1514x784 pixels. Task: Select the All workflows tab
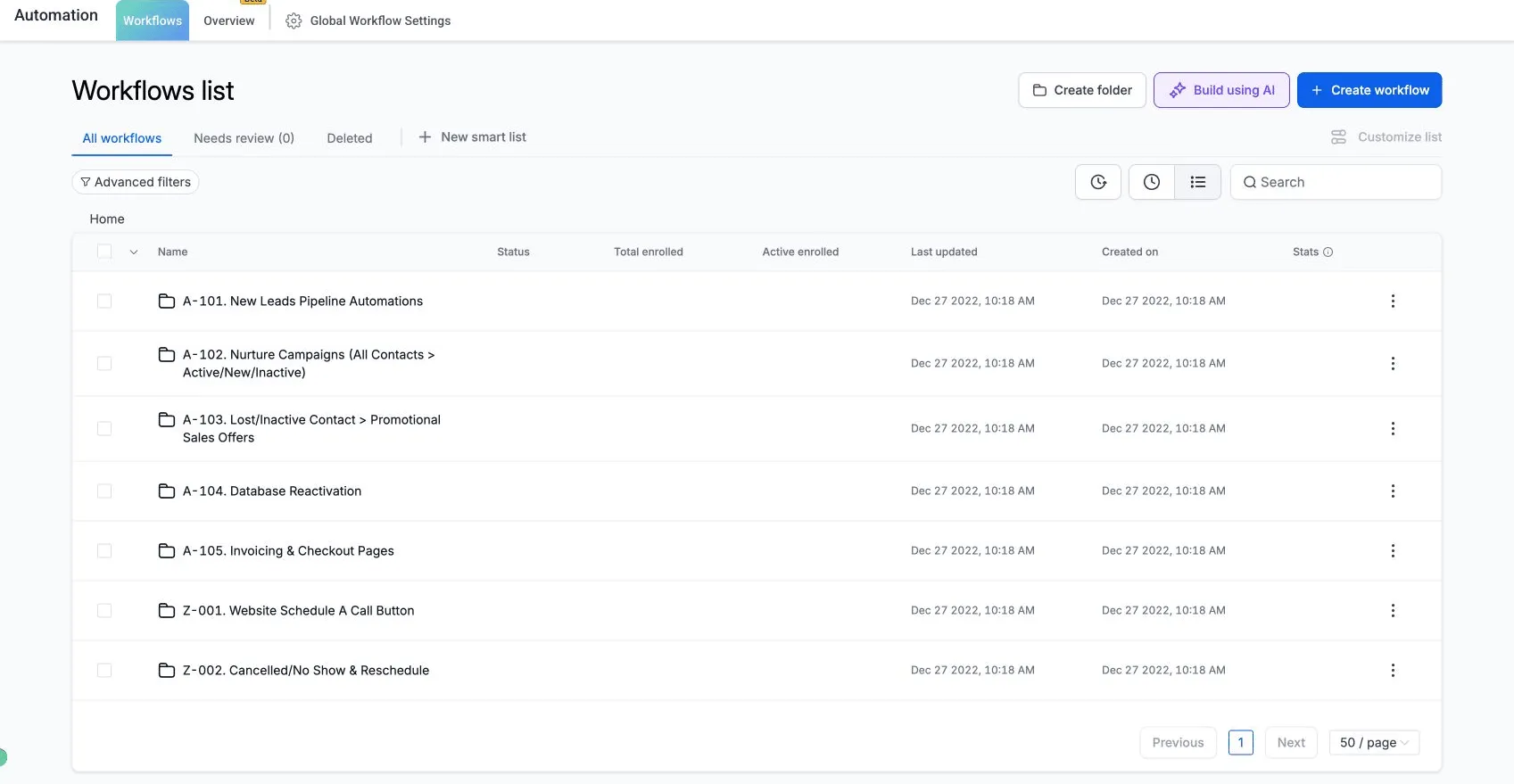(x=122, y=138)
